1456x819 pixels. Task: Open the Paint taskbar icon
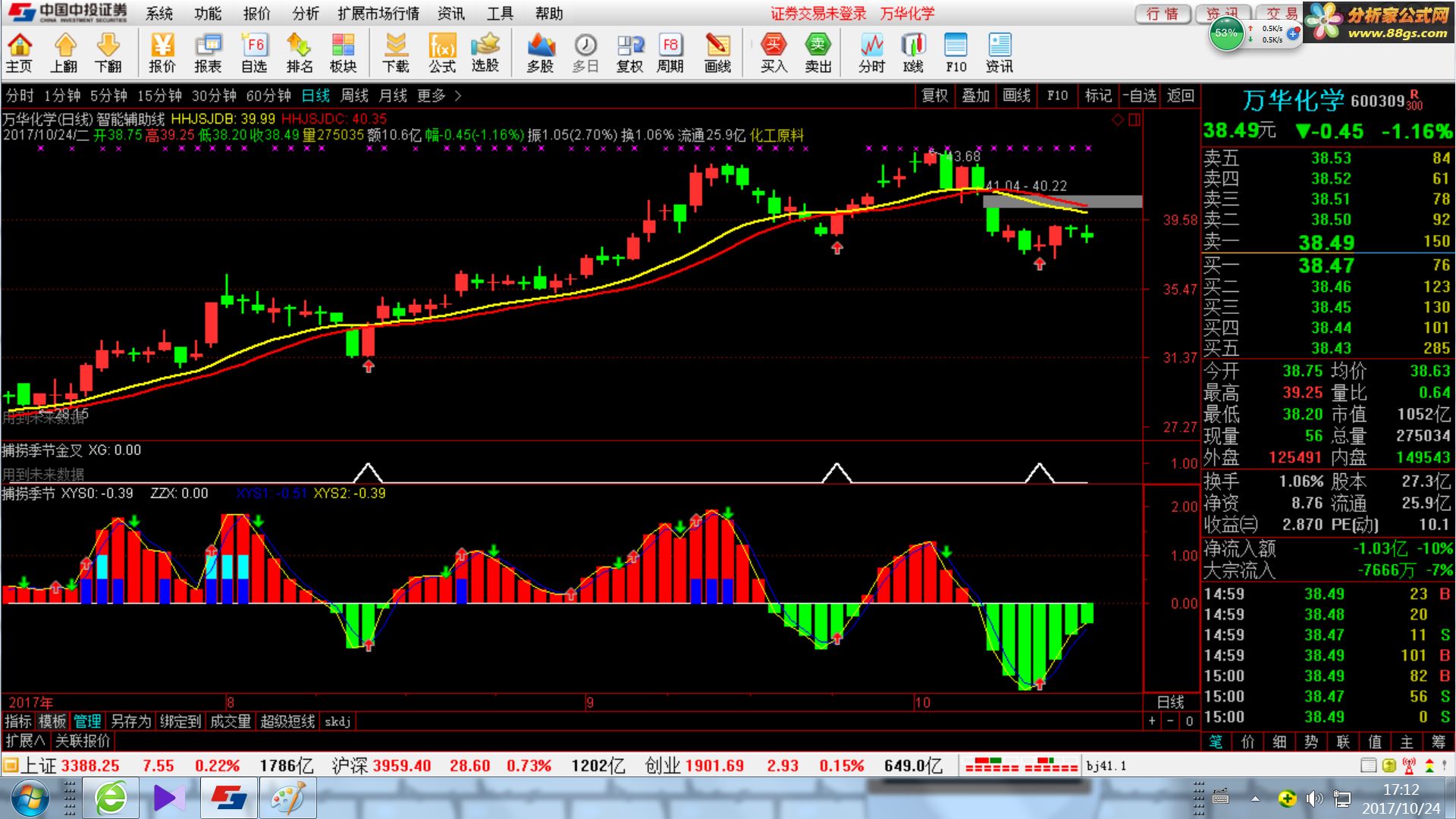(288, 799)
